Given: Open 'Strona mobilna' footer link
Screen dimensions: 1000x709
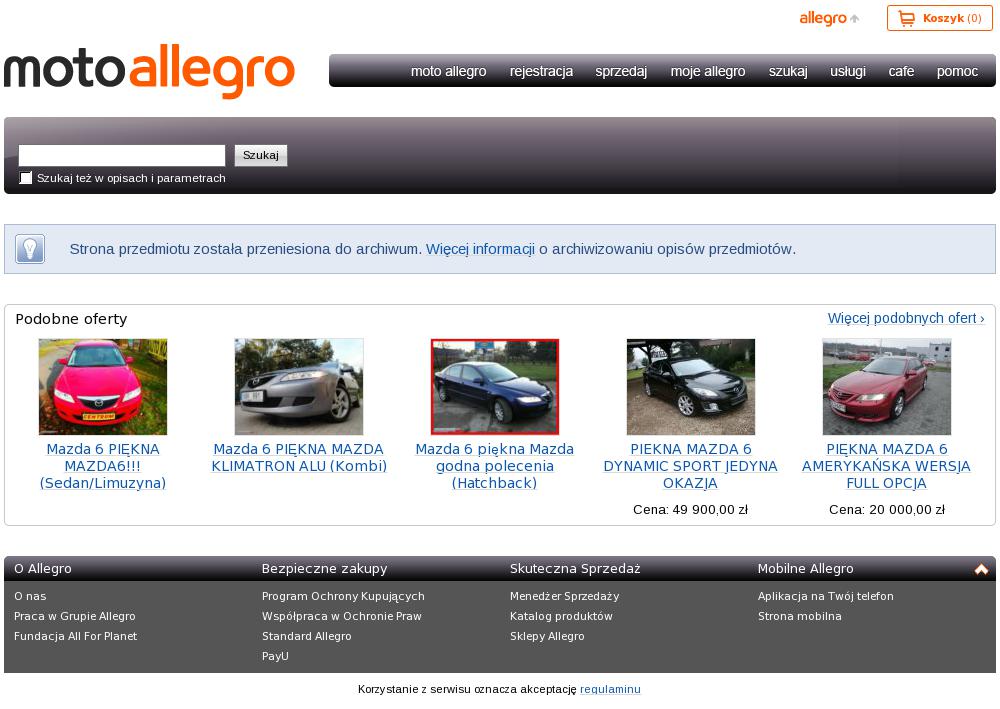Looking at the screenshot, I should click(799, 617).
